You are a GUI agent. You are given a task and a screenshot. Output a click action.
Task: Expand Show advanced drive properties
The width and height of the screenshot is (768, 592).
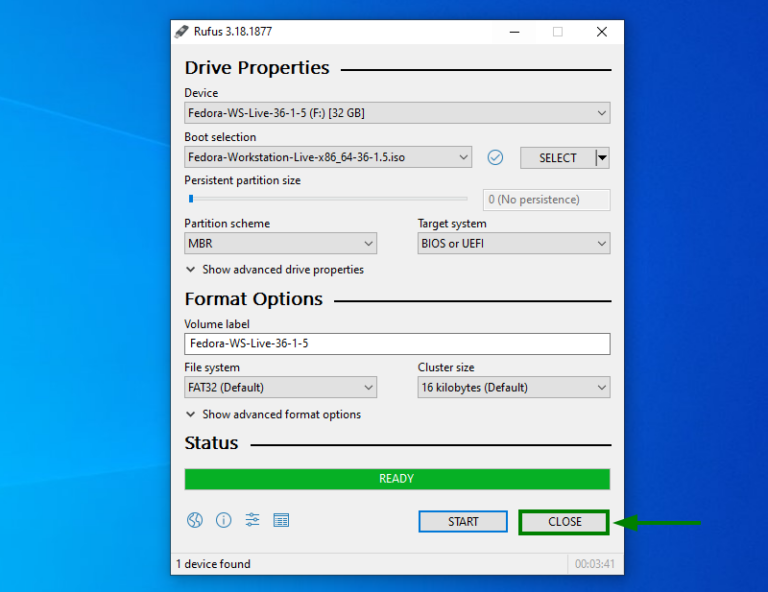[274, 270]
